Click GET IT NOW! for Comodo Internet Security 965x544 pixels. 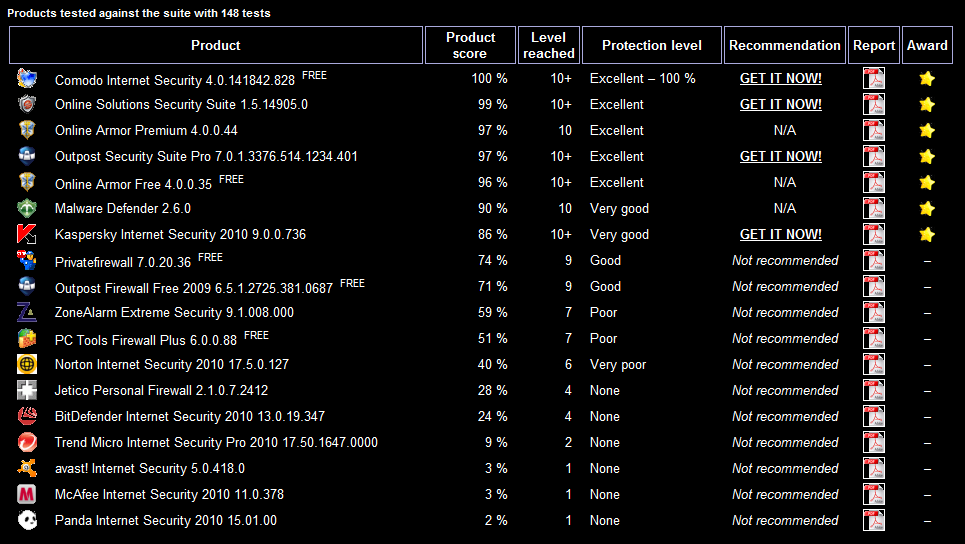[x=780, y=79]
